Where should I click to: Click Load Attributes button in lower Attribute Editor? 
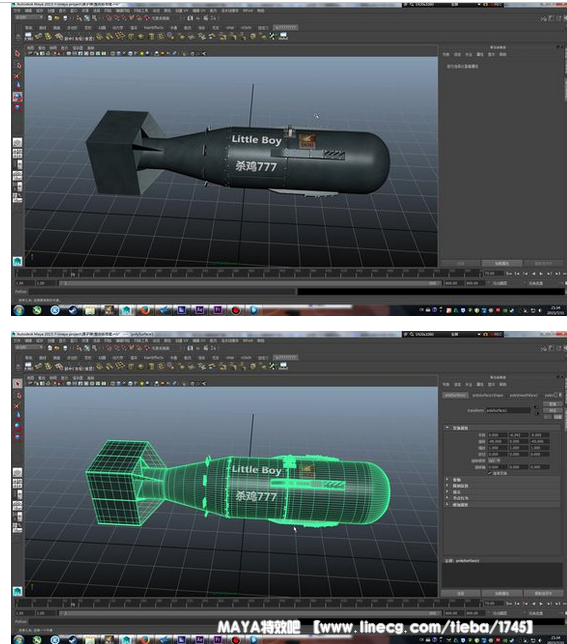click(x=502, y=593)
